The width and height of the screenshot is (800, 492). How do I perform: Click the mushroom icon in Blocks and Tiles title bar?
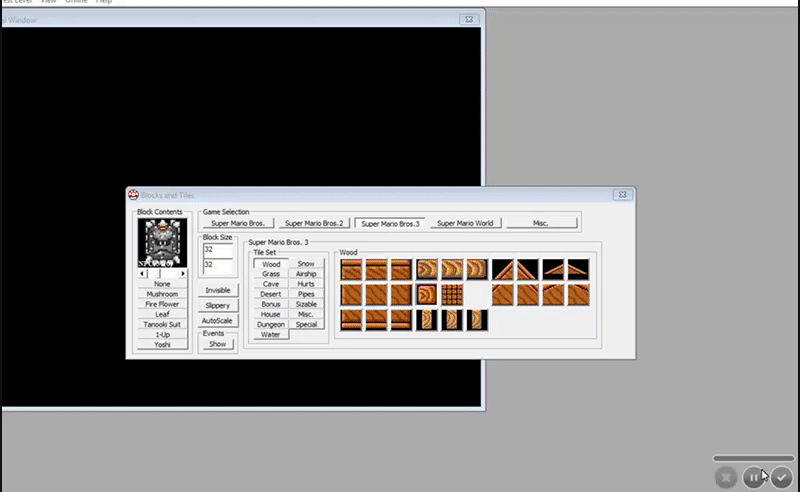(x=133, y=194)
